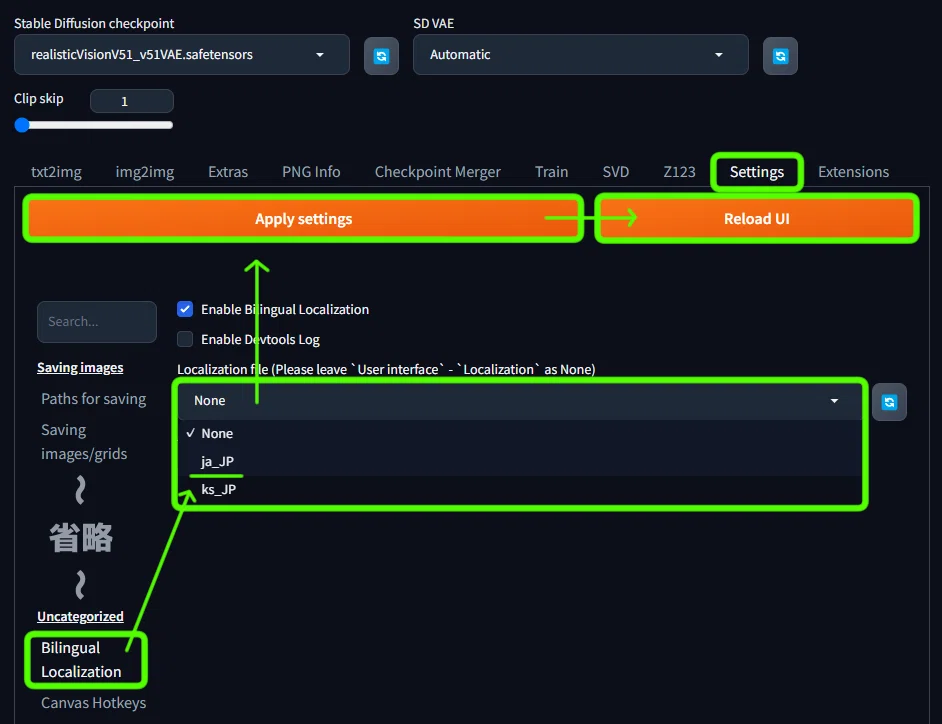Switch to the SVD tab
Image resolution: width=942 pixels, height=724 pixels.
pos(616,172)
